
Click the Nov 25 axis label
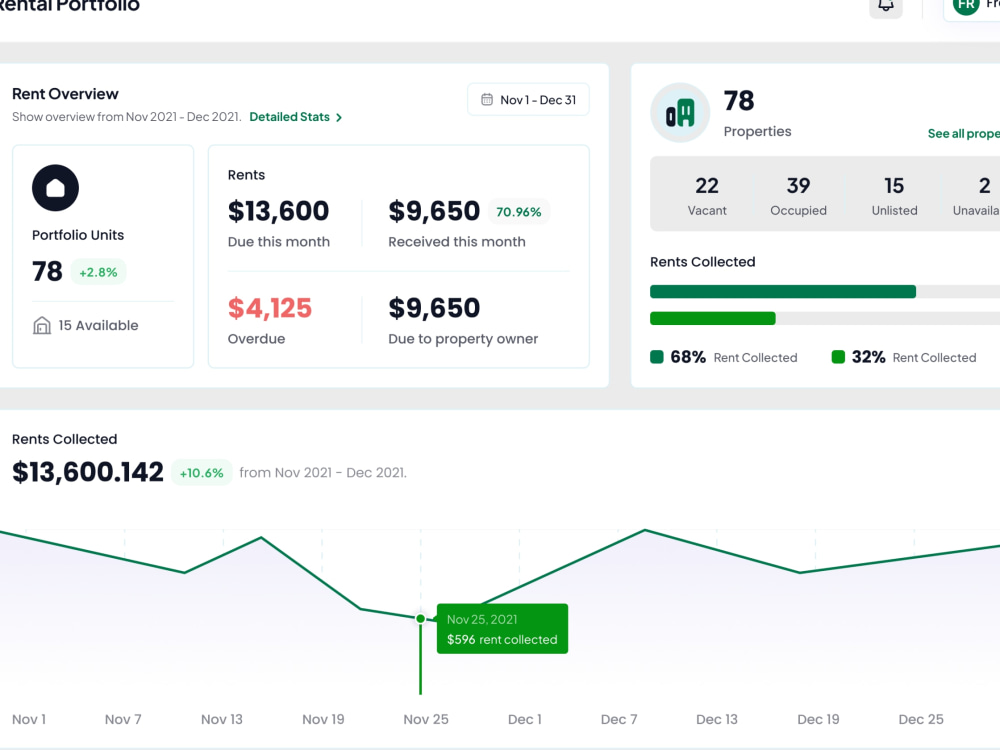[426, 719]
